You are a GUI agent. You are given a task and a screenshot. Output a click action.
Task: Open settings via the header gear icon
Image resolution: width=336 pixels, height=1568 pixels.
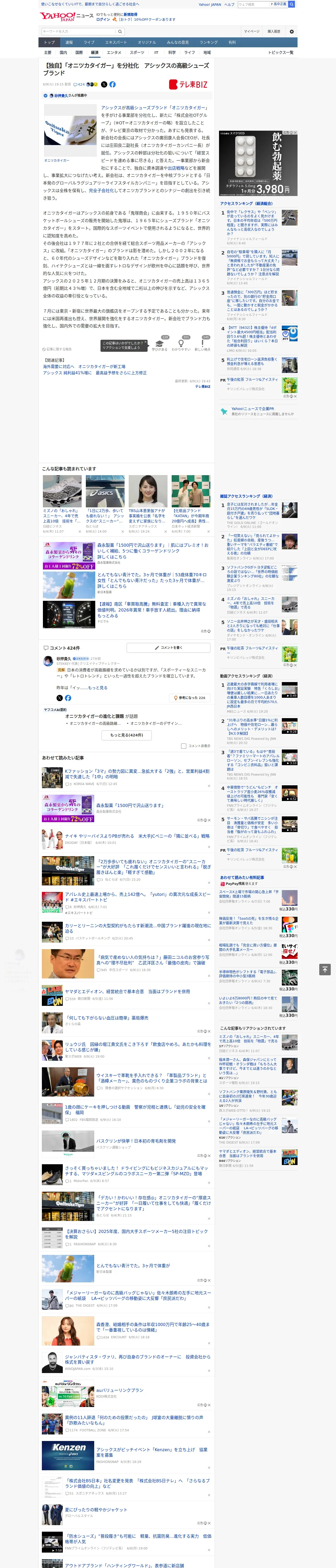pyautogui.click(x=292, y=32)
